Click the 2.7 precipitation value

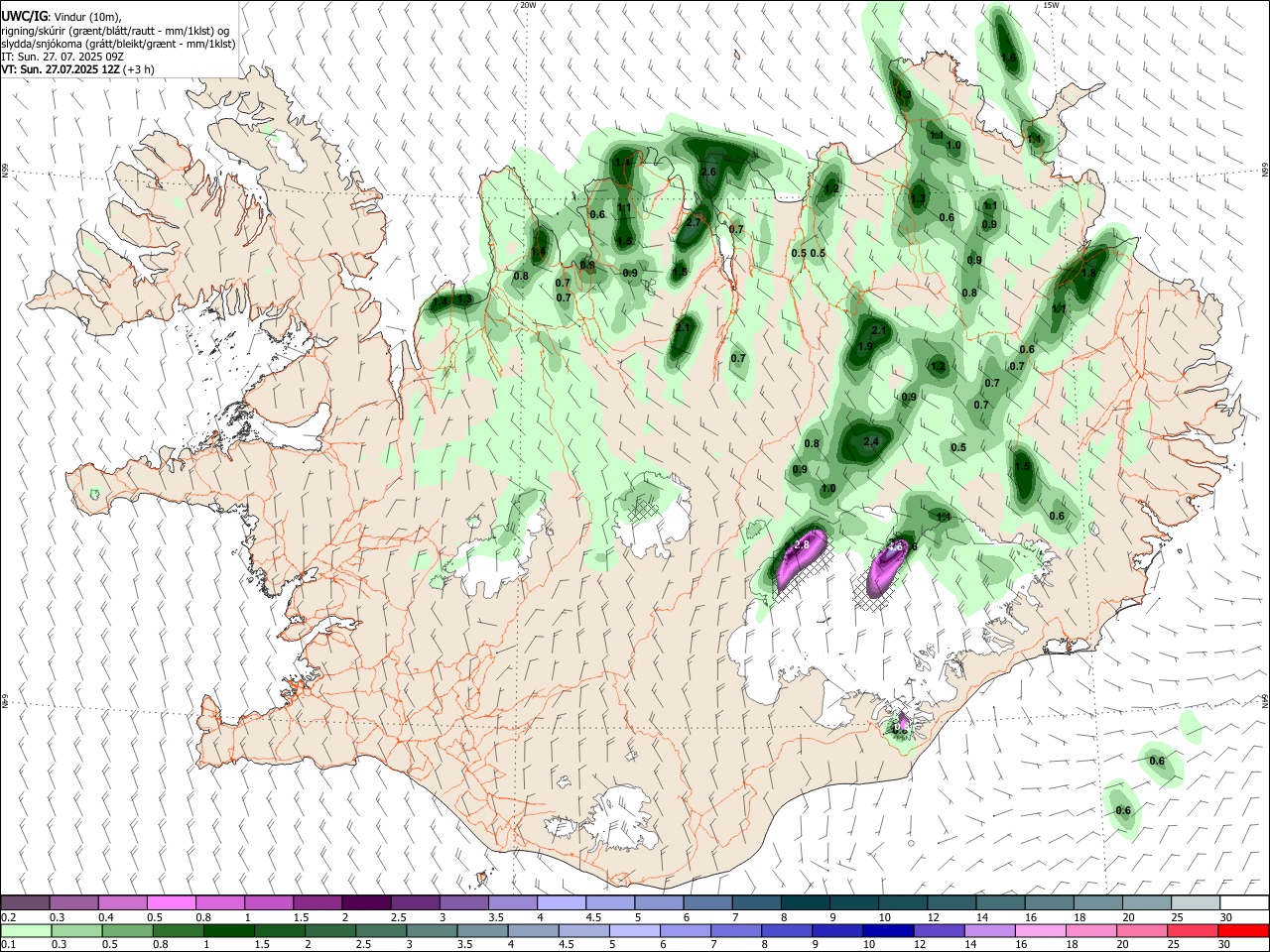[695, 223]
